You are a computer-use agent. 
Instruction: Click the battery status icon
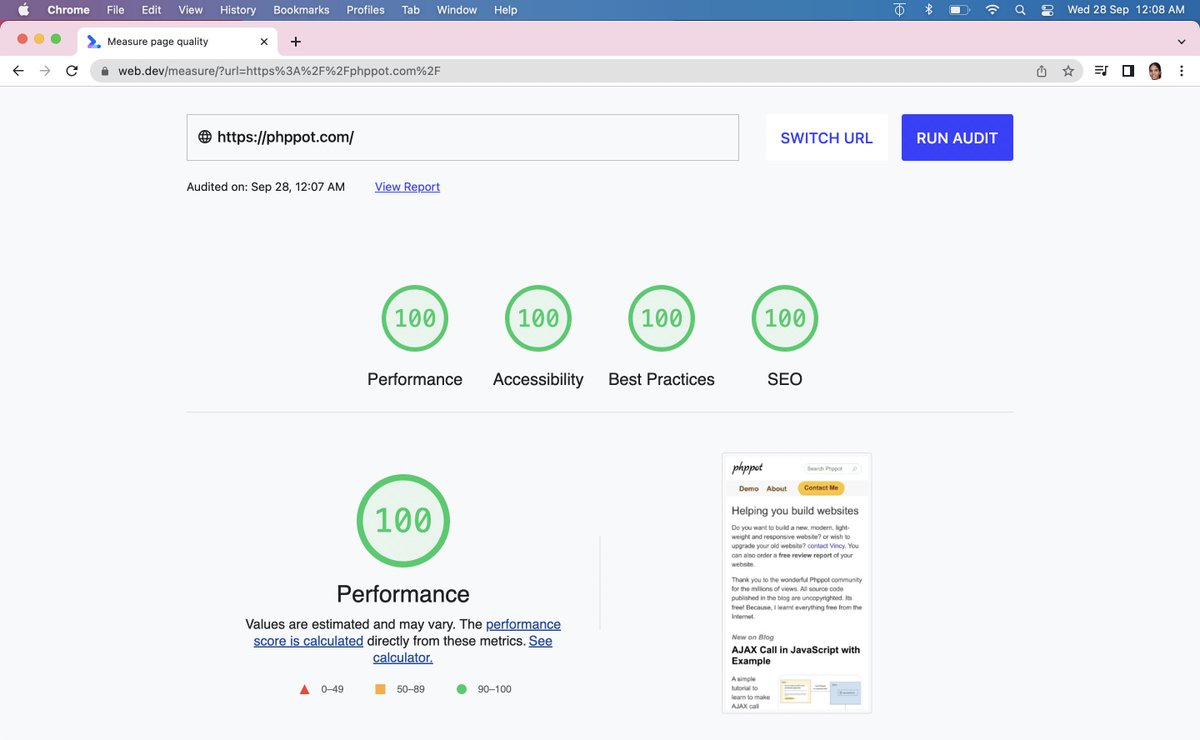pyautogui.click(x=960, y=10)
